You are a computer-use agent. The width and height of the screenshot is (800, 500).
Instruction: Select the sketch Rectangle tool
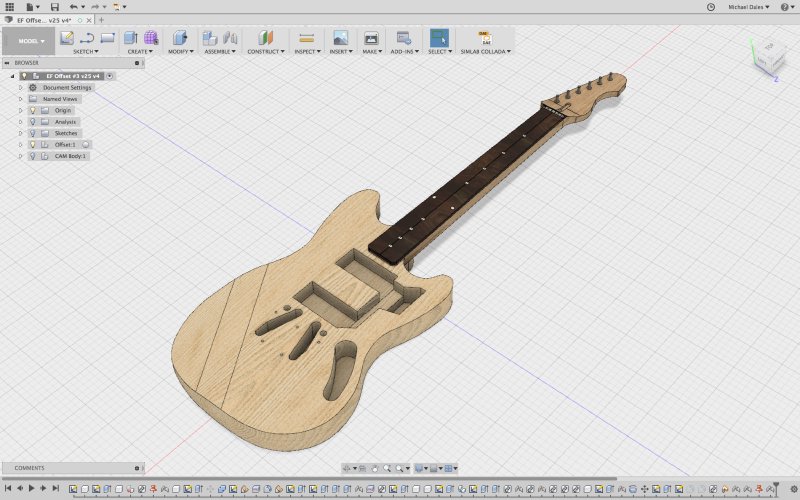[107, 38]
